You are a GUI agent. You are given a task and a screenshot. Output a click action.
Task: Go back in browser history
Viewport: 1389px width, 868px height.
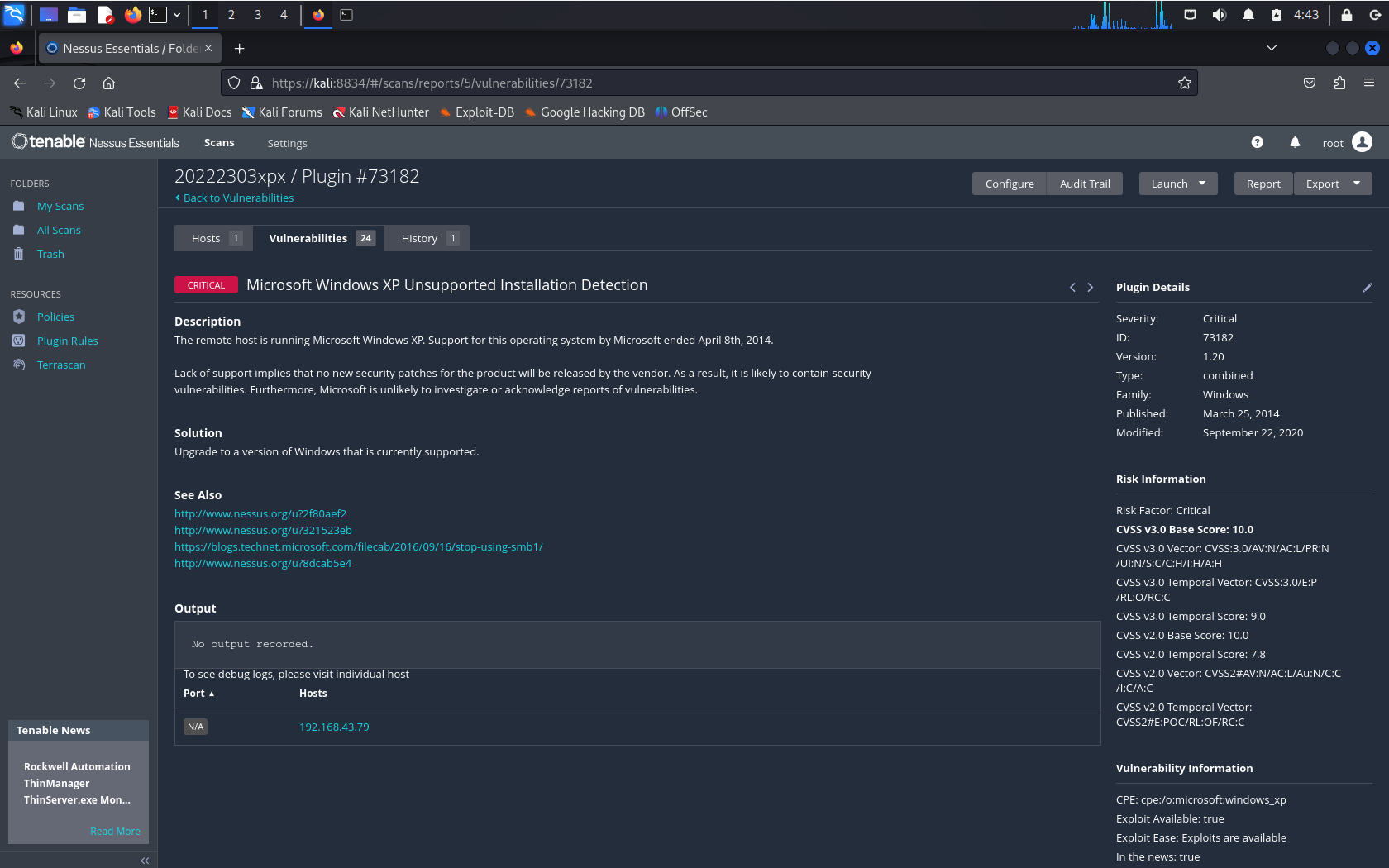20,83
